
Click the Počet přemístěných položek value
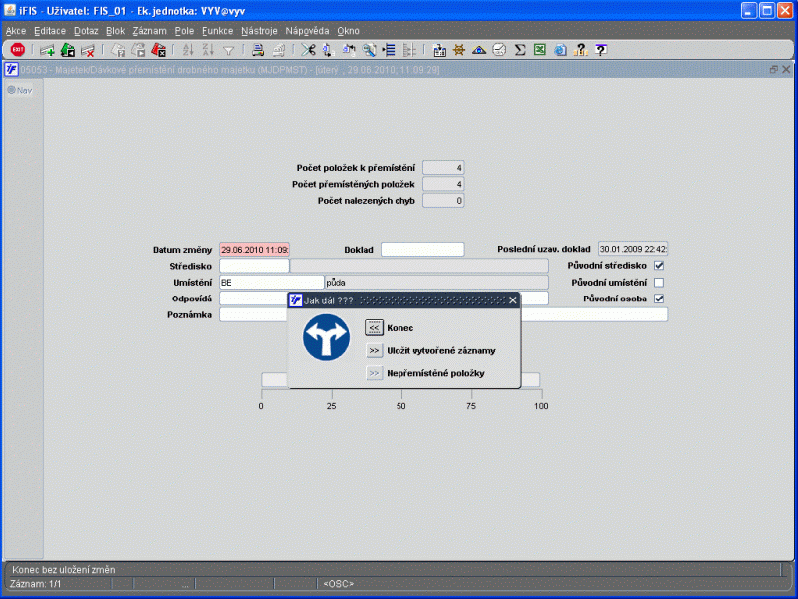click(x=443, y=184)
